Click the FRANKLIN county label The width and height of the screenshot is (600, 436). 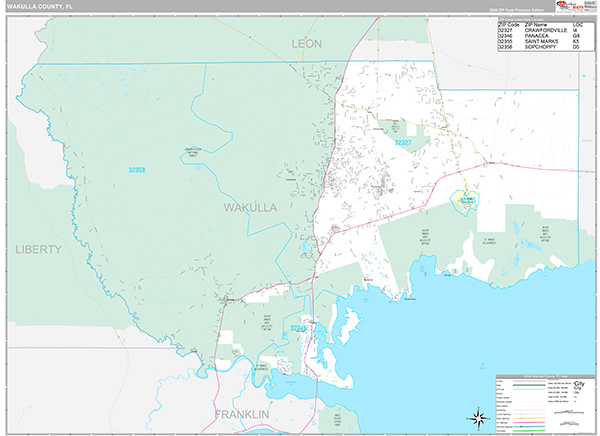click(x=242, y=415)
